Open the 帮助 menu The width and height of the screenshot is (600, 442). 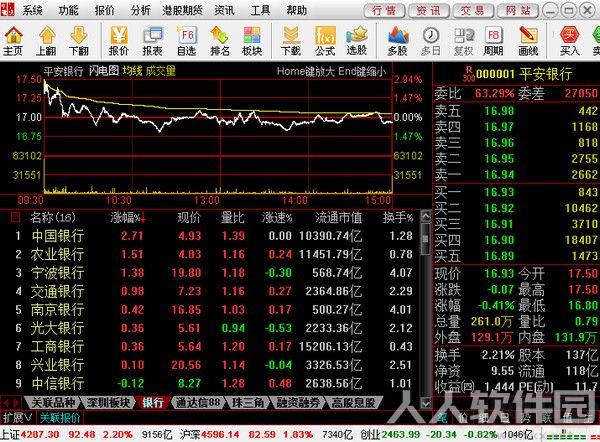[x=297, y=10]
